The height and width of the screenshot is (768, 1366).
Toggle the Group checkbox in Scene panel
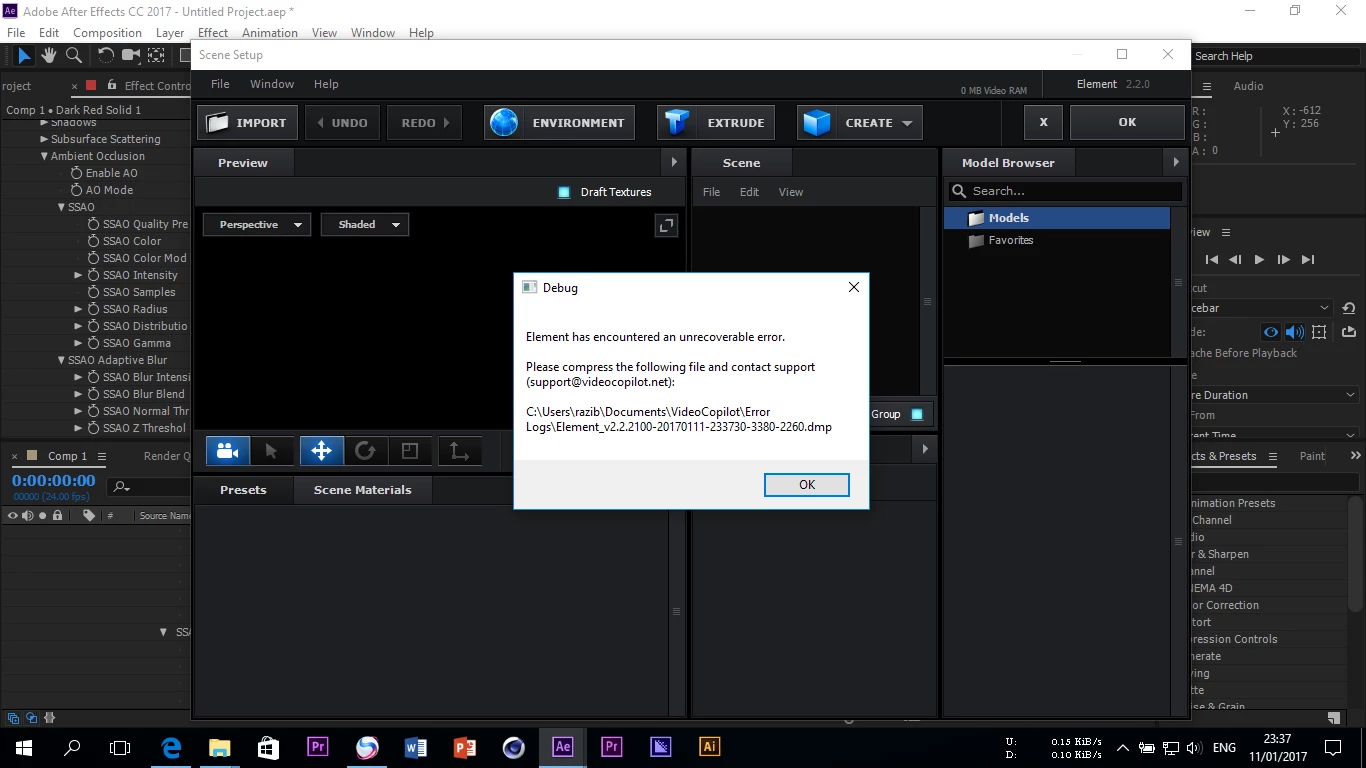(x=917, y=414)
